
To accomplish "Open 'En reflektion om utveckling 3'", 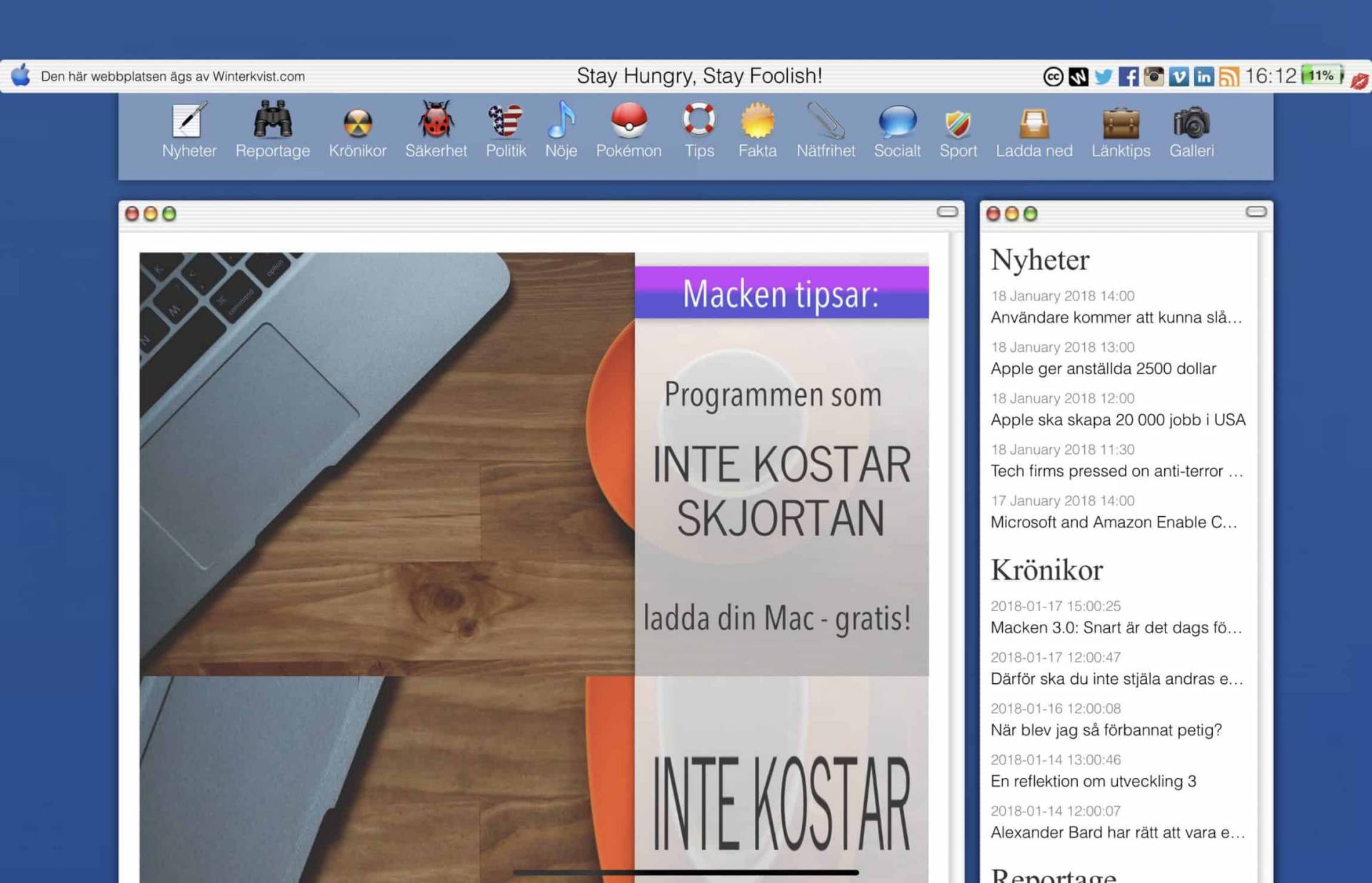I will 1093,781.
